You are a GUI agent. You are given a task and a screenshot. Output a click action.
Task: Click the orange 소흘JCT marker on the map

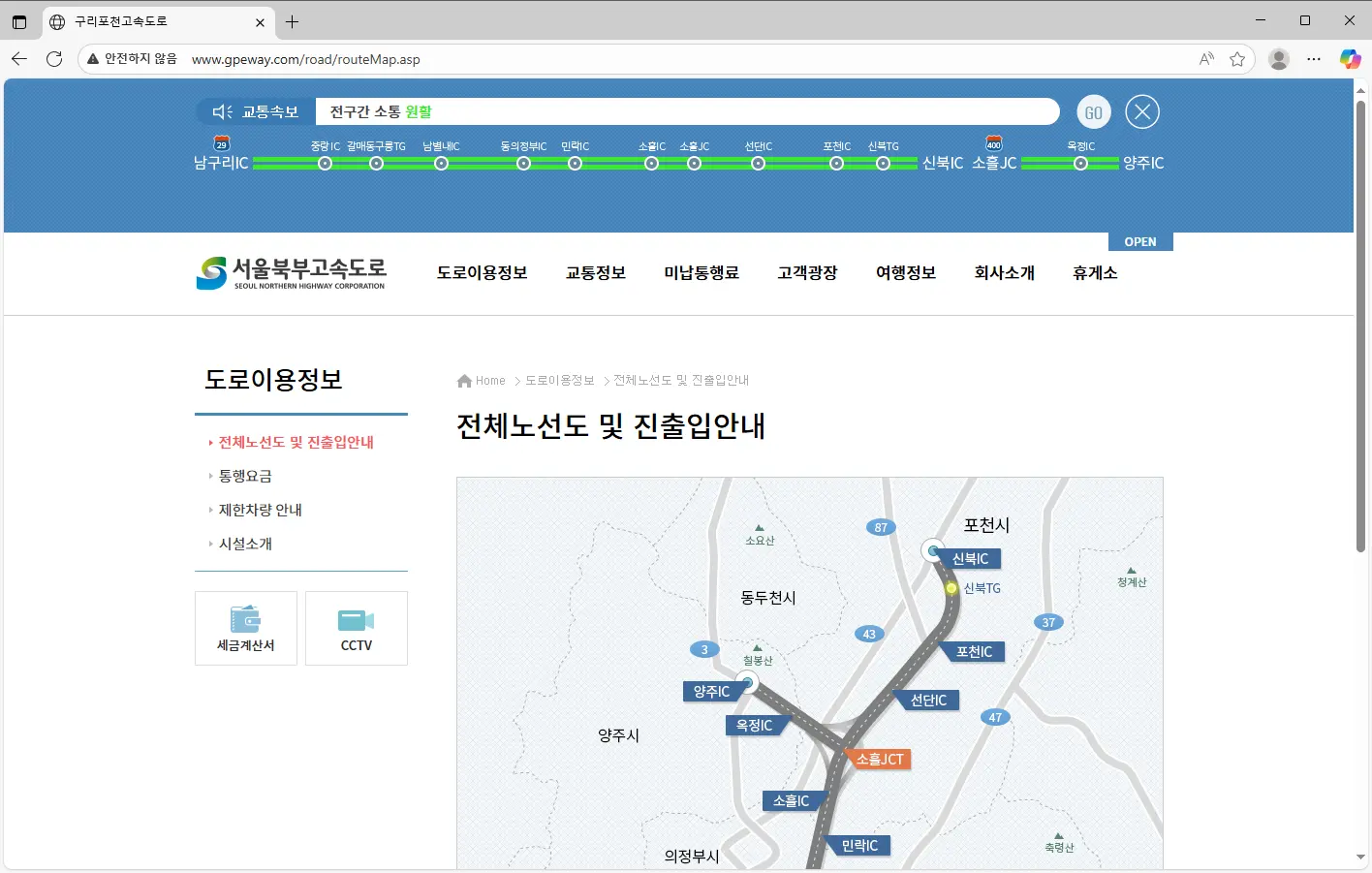pyautogui.click(x=878, y=759)
